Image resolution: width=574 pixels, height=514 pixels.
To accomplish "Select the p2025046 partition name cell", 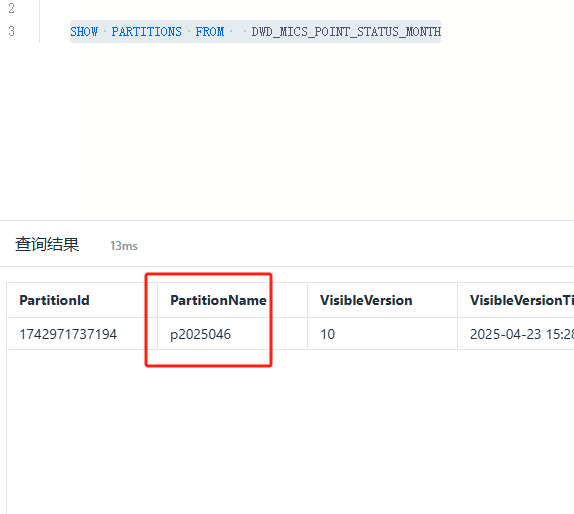I will tap(201, 334).
